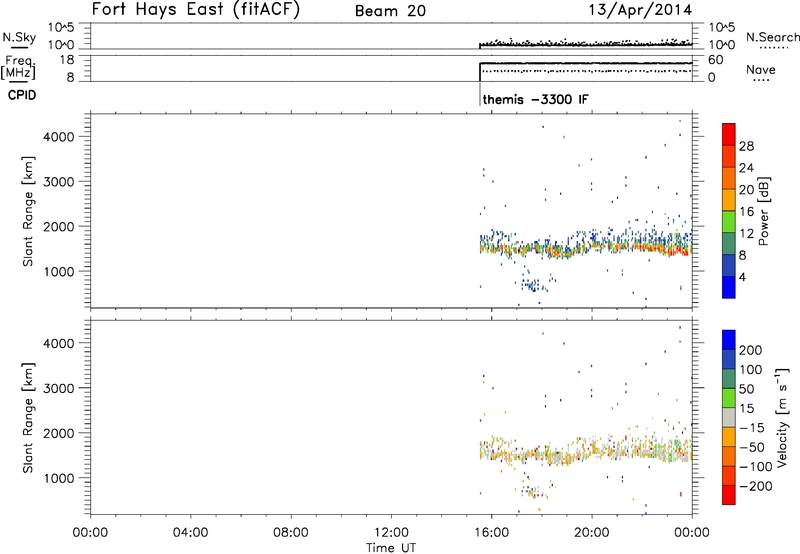
Task: Click "Slant Range [km]" on the velocity panel
Action: point(28,418)
